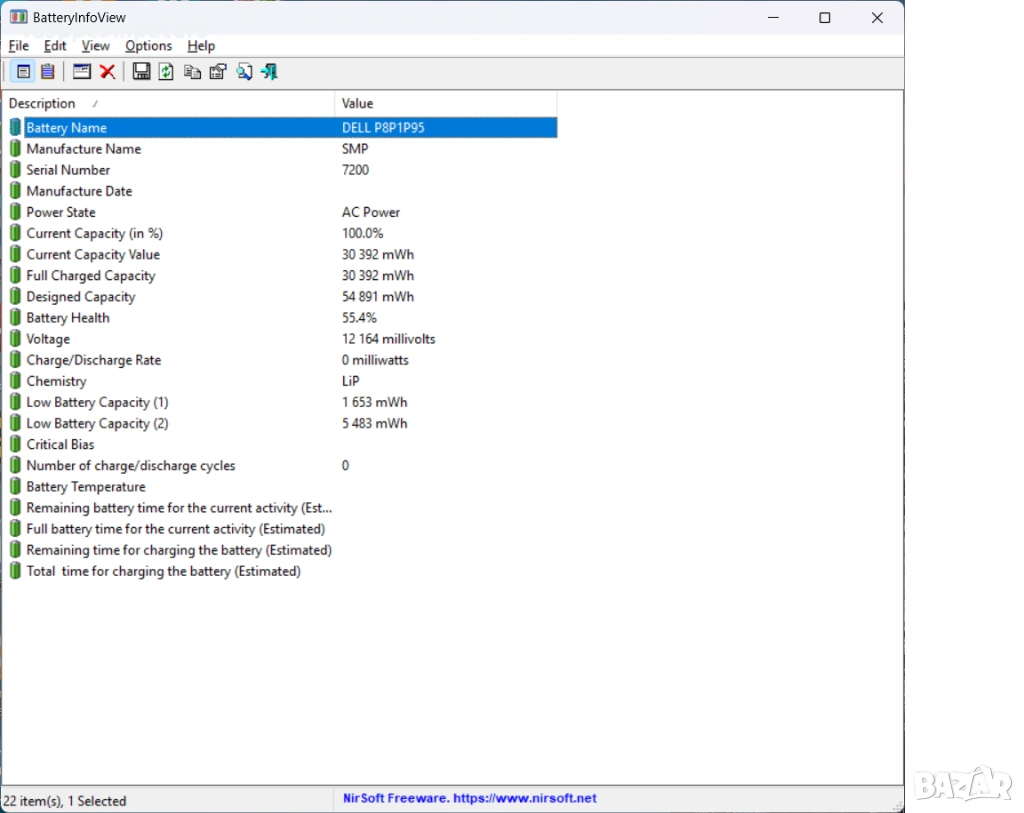1024x813 pixels.
Task: Open the View menu
Action: point(95,46)
